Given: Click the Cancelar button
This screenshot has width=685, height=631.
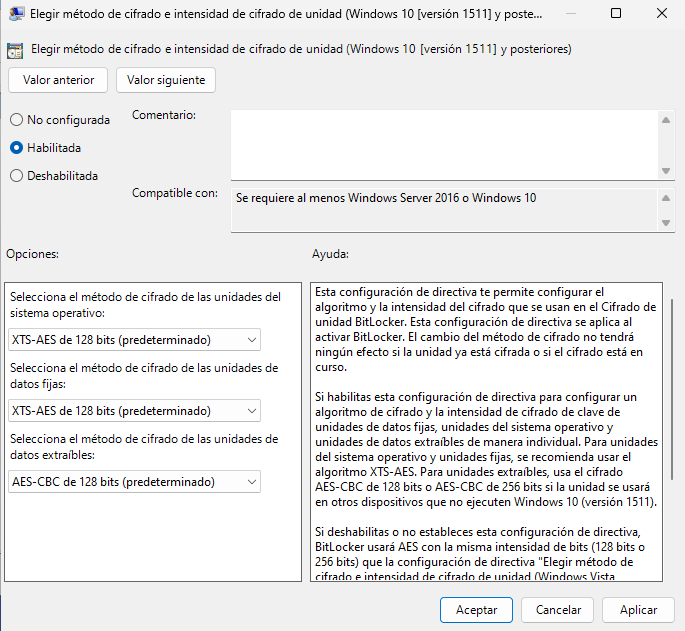Looking at the screenshot, I should click(x=558, y=610).
